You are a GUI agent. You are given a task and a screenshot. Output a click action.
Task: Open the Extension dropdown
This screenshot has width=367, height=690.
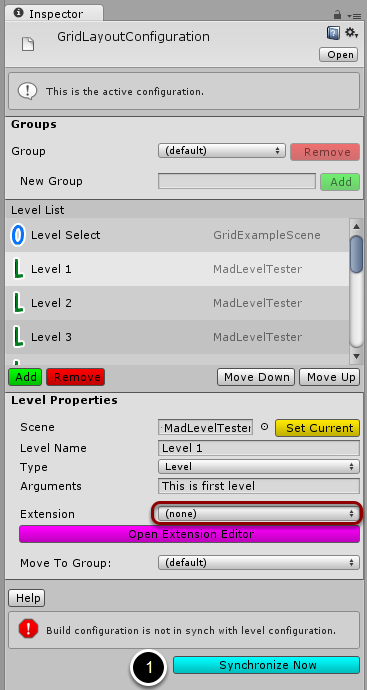coord(259,514)
